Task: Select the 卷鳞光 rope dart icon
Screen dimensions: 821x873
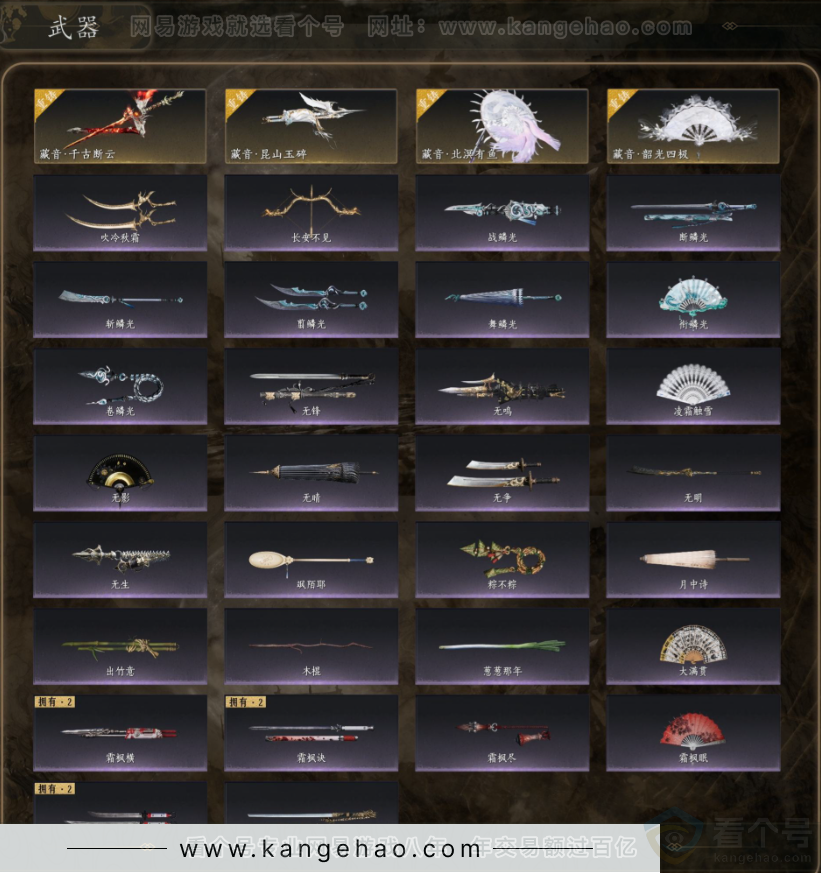Action: coord(120,386)
